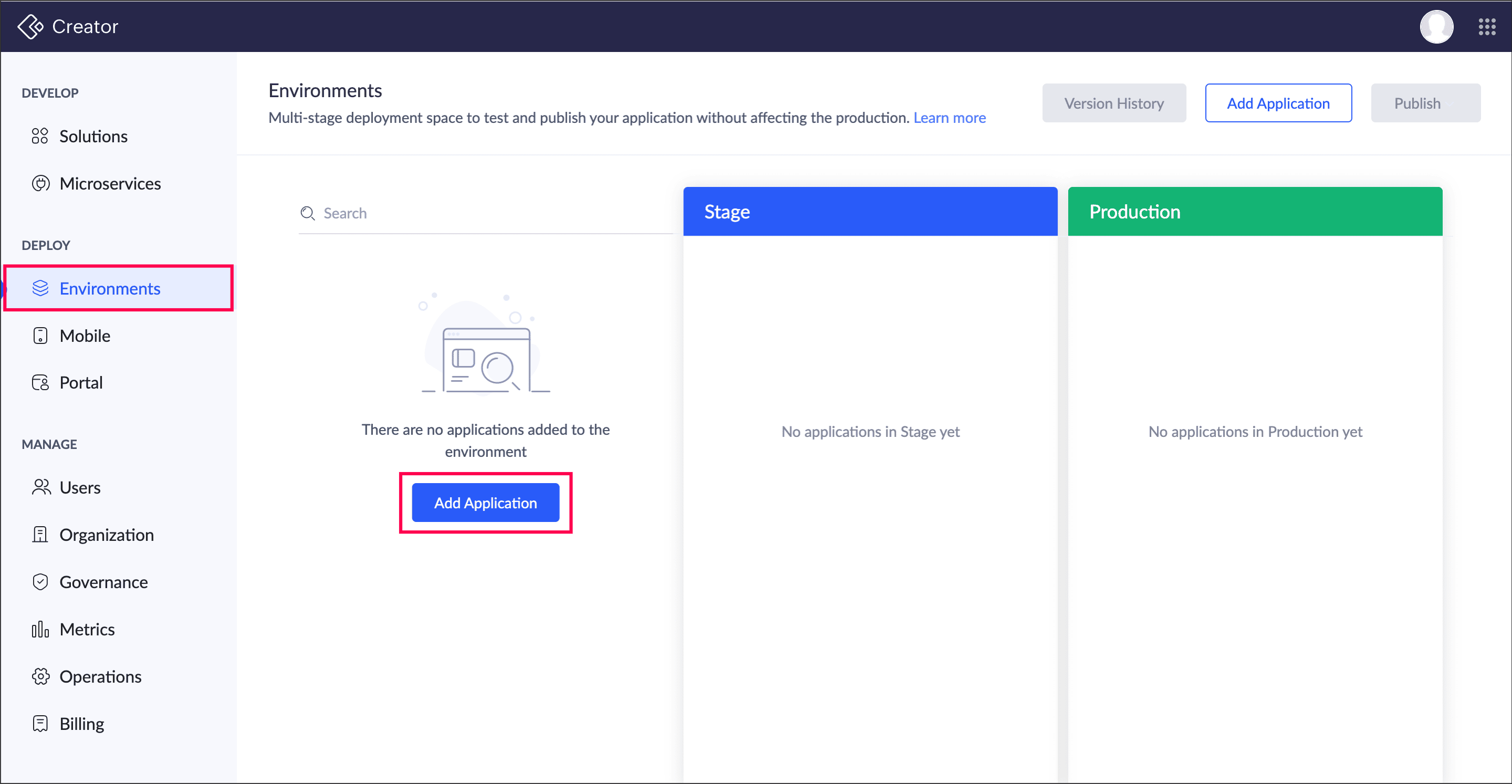
Task: Select Environments in the sidebar
Action: [110, 288]
